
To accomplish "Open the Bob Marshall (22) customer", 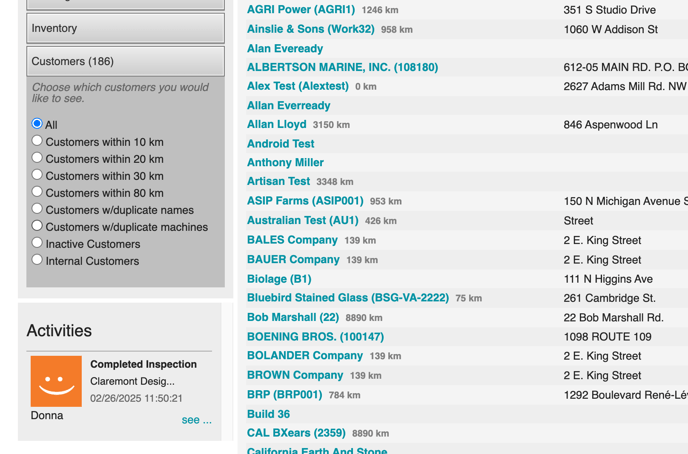I will click(293, 317).
